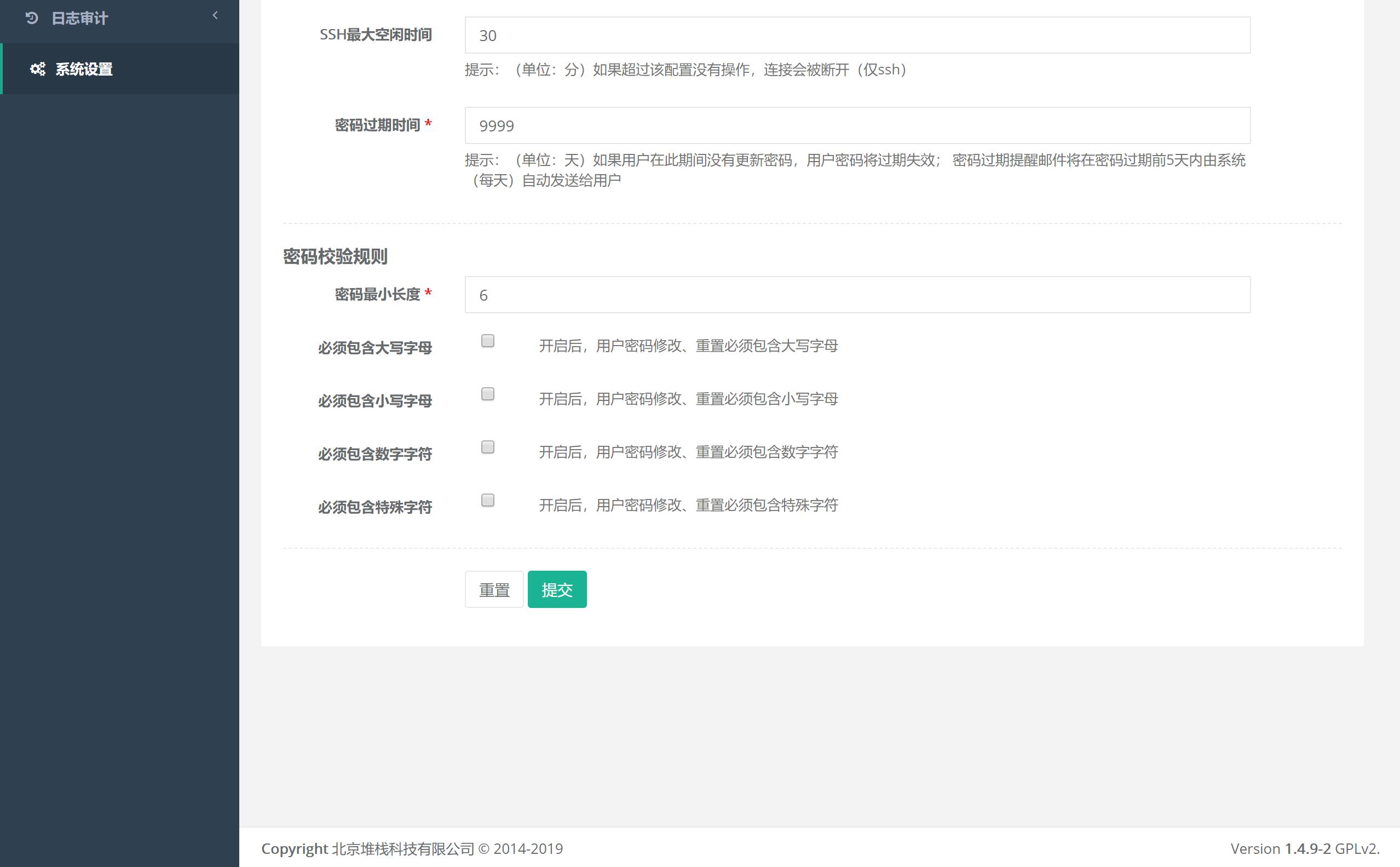This screenshot has width=1400, height=867.
Task: Click the Copyright 北京堆栈科技有限公司 footer text
Action: point(412,848)
